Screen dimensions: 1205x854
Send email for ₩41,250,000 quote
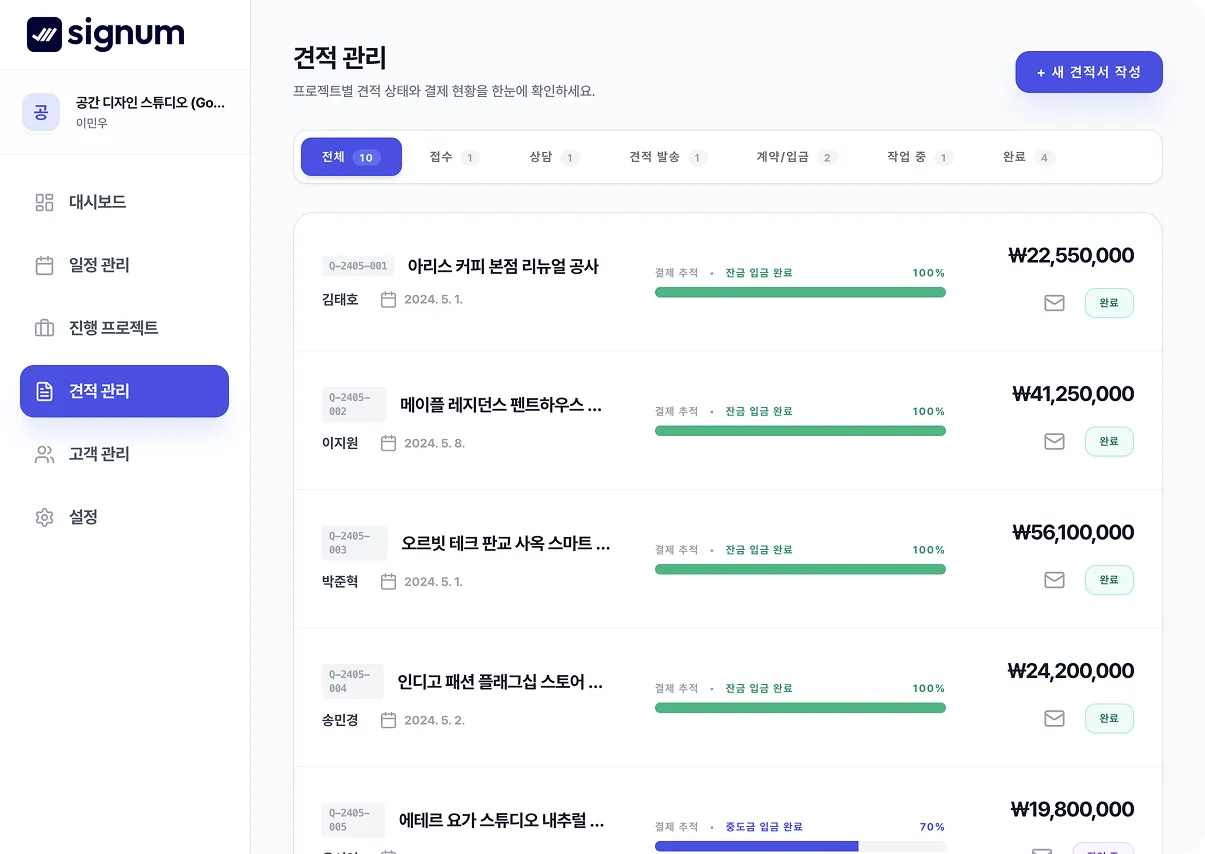(x=1054, y=441)
